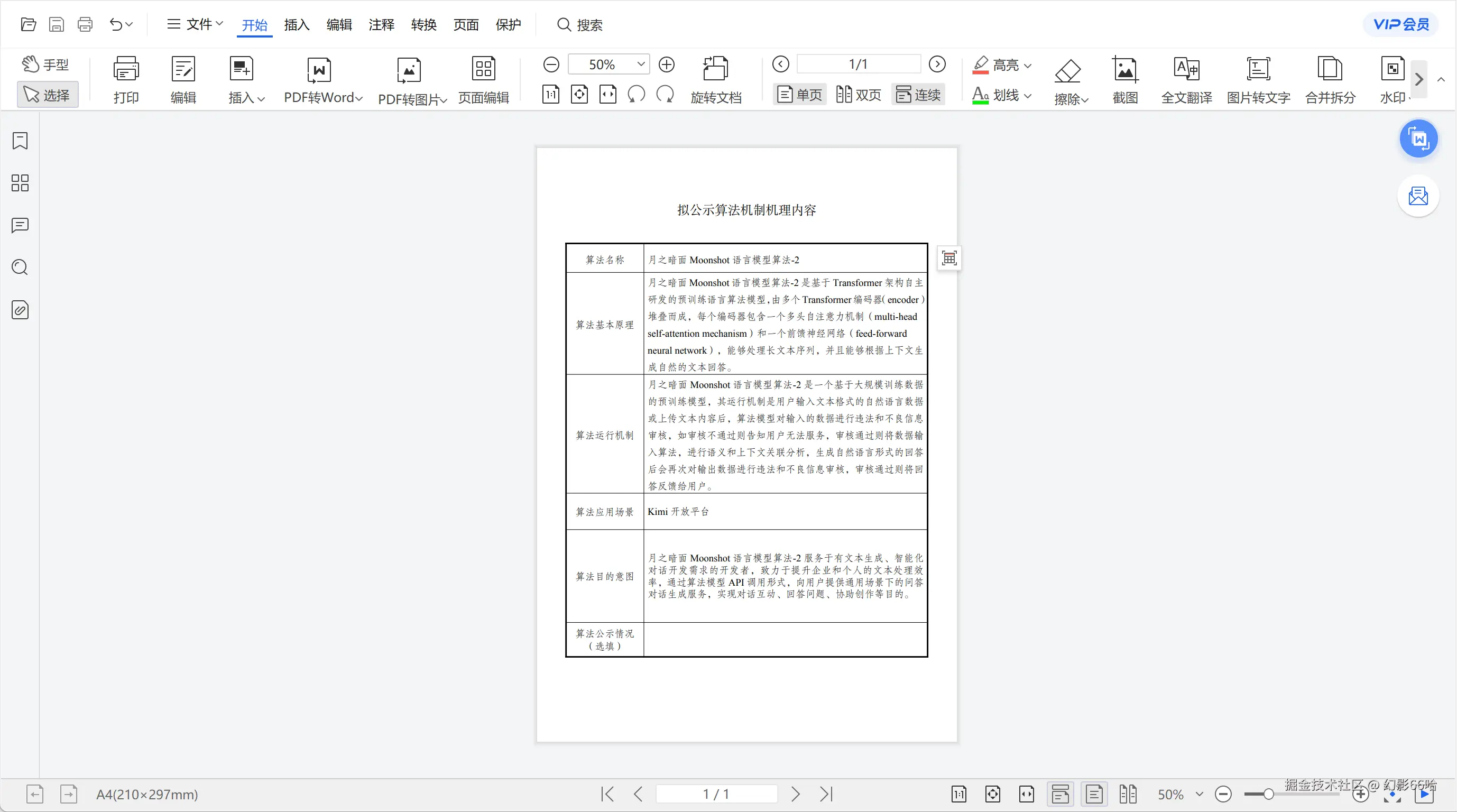Open the attachments sidebar panel
The width and height of the screenshot is (1457, 812).
(20, 310)
